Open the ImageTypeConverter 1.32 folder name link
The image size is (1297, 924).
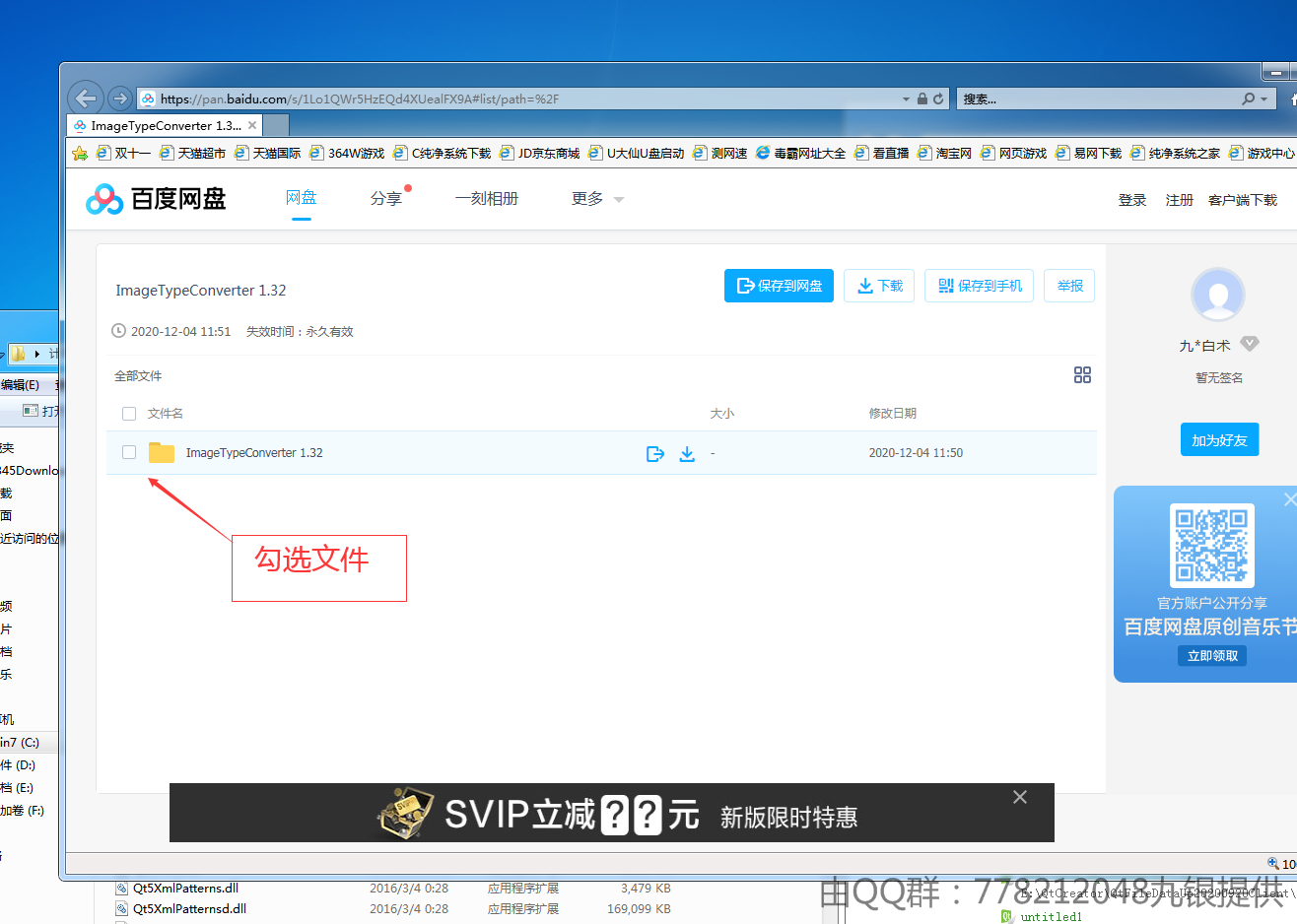[254, 453]
